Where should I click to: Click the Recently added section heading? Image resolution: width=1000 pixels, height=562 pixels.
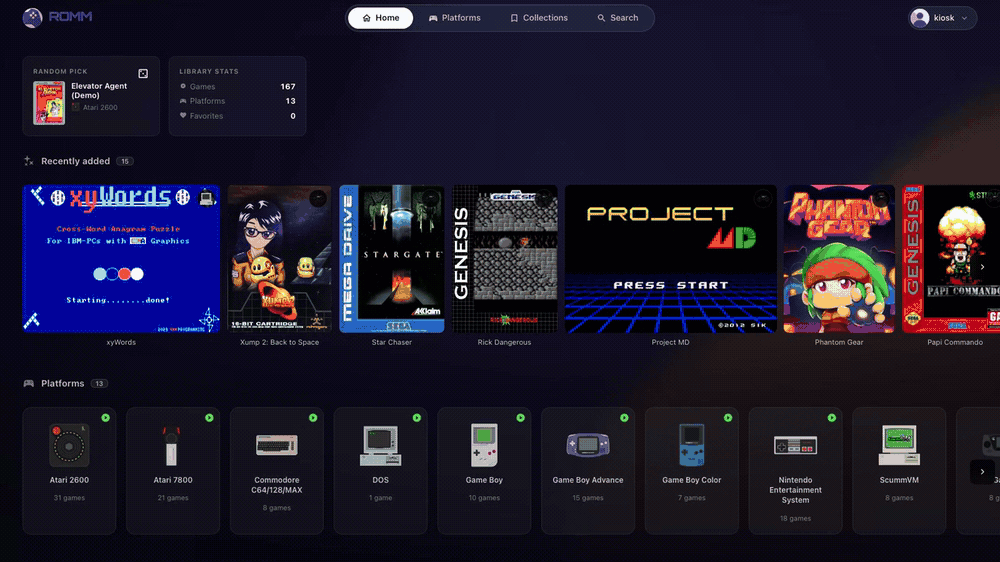[75, 161]
